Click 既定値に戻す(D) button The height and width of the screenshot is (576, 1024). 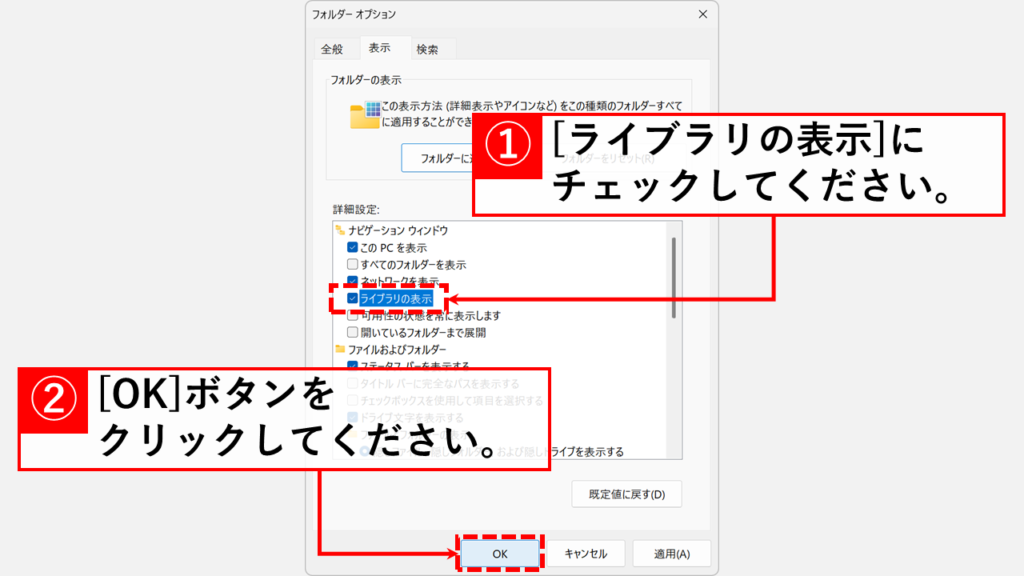[x=627, y=494]
